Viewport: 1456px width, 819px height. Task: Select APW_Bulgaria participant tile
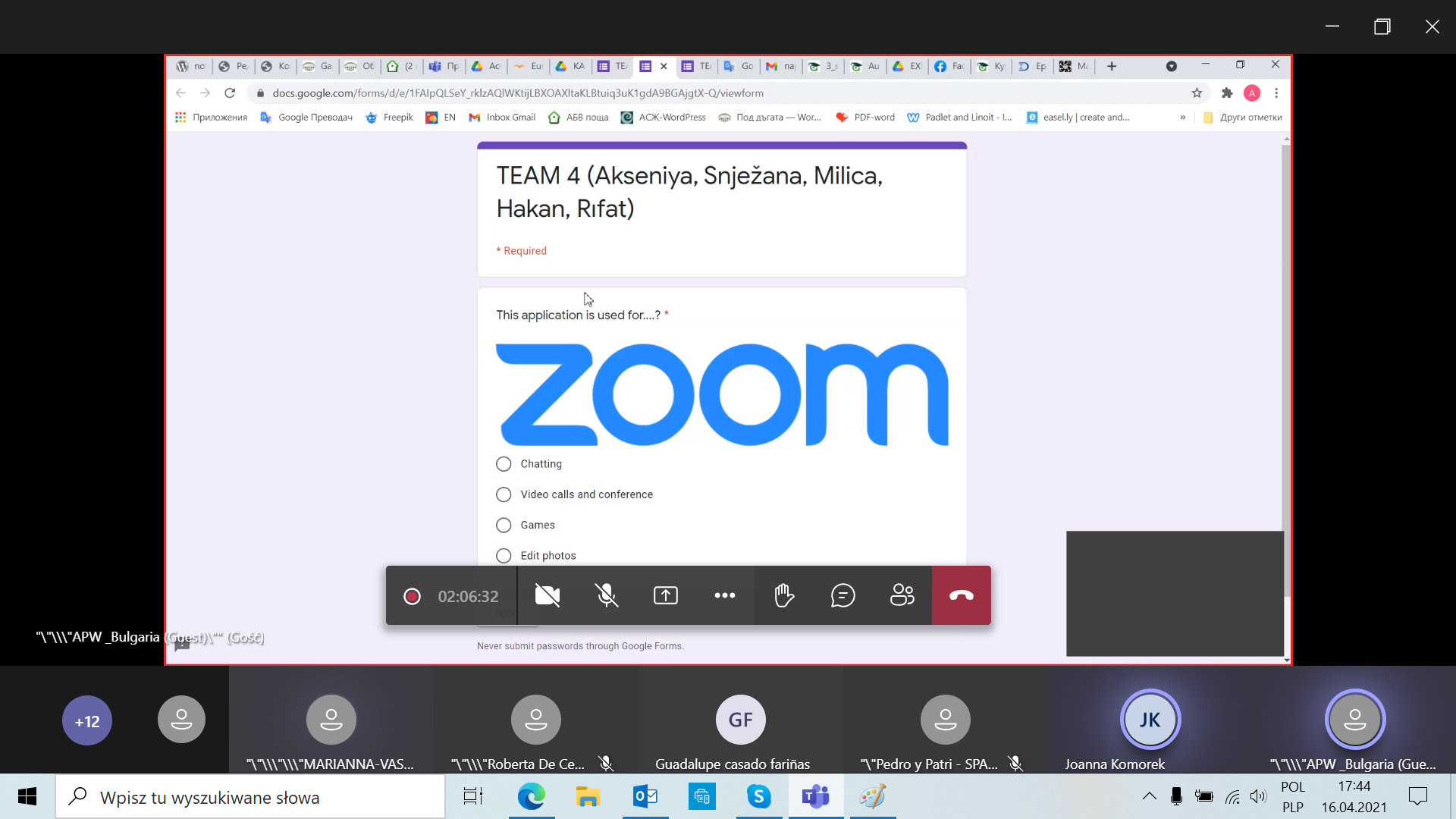point(1354,720)
